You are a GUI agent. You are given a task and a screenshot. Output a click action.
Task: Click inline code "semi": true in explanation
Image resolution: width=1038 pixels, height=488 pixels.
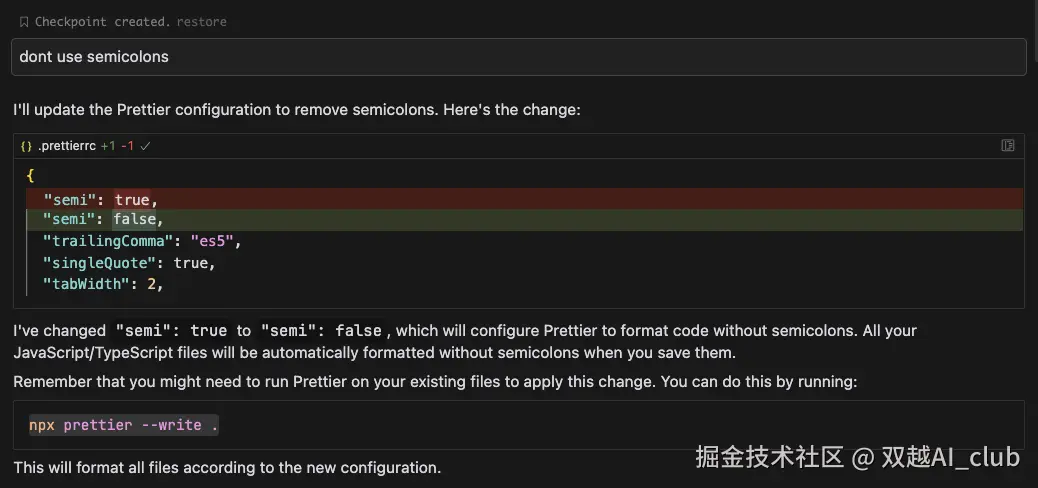pyautogui.click(x=171, y=330)
